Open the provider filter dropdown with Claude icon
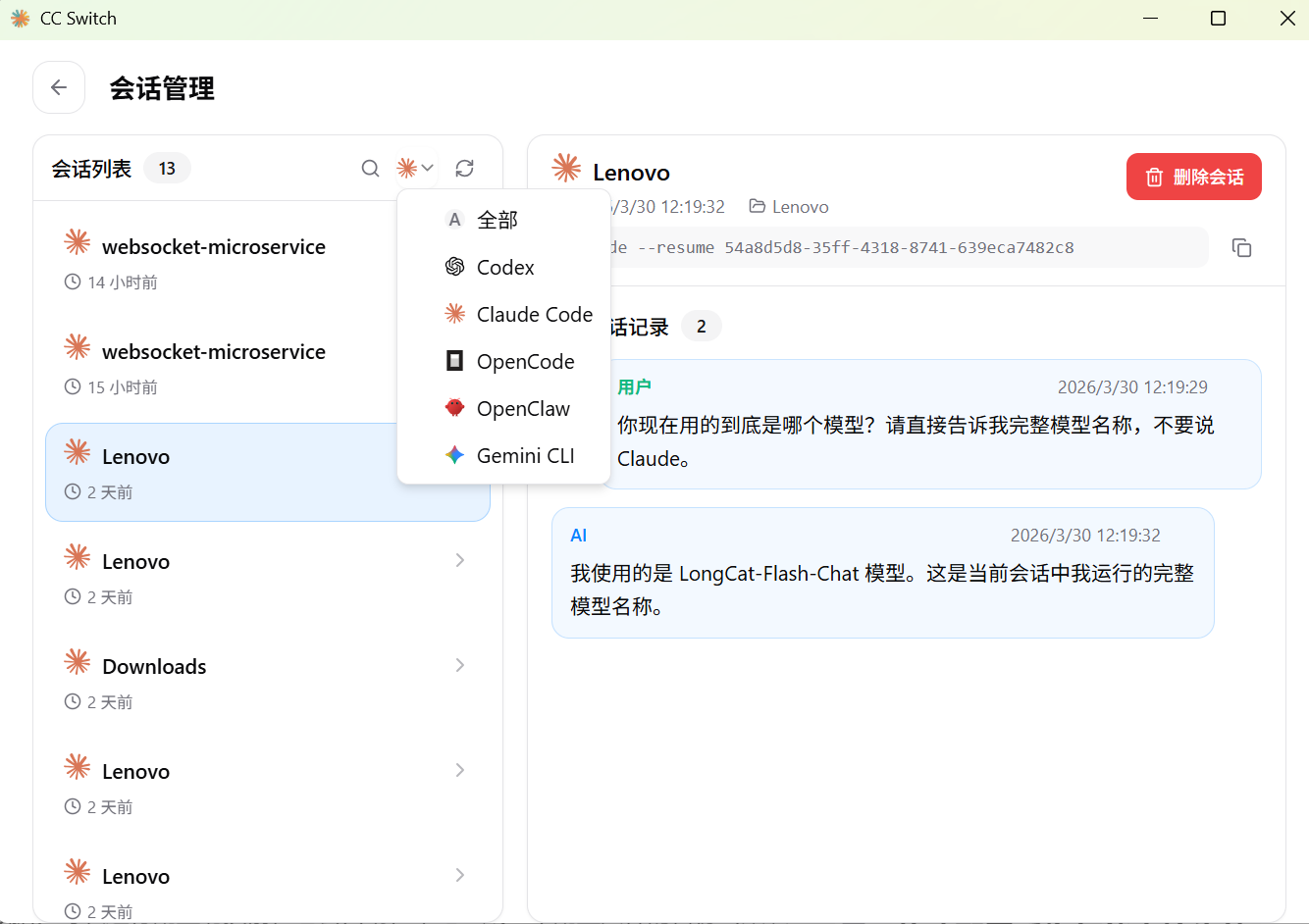Screen dimensions: 1309x924 pyautogui.click(x=415, y=169)
